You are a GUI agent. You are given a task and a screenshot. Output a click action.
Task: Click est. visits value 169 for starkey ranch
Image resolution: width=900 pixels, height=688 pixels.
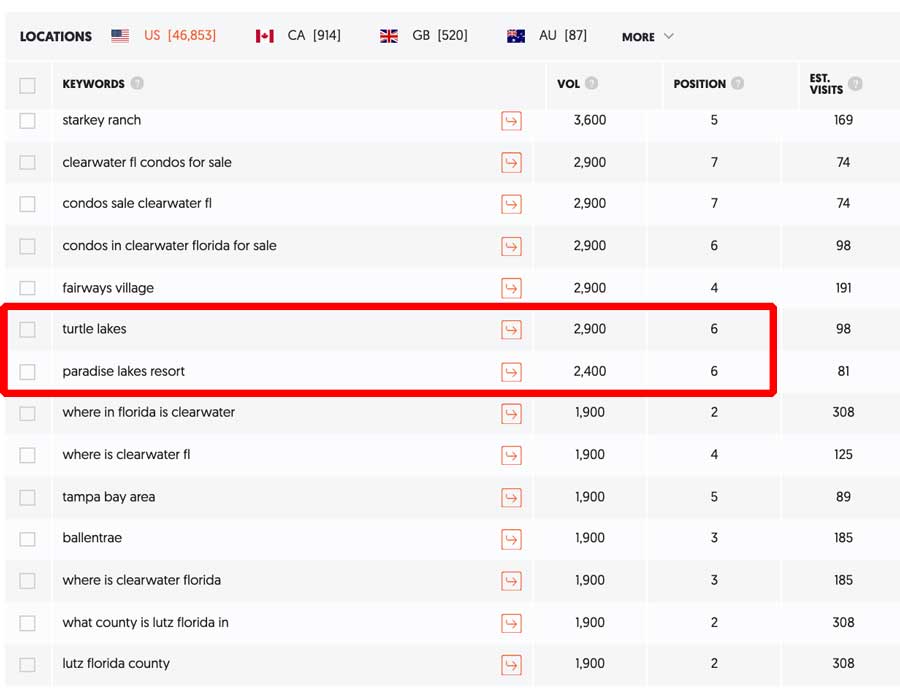(843, 120)
